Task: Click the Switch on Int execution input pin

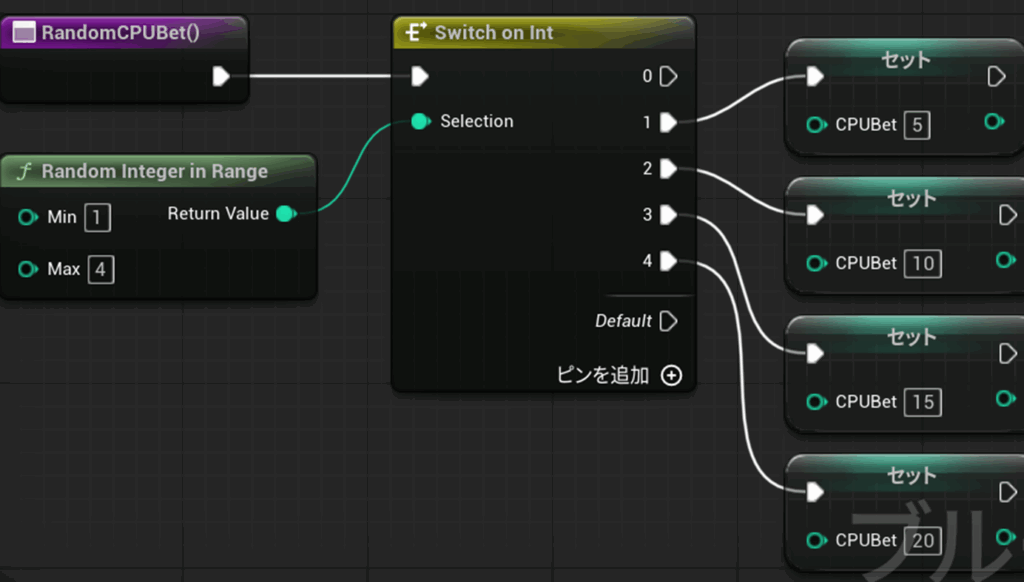Action: tap(420, 76)
